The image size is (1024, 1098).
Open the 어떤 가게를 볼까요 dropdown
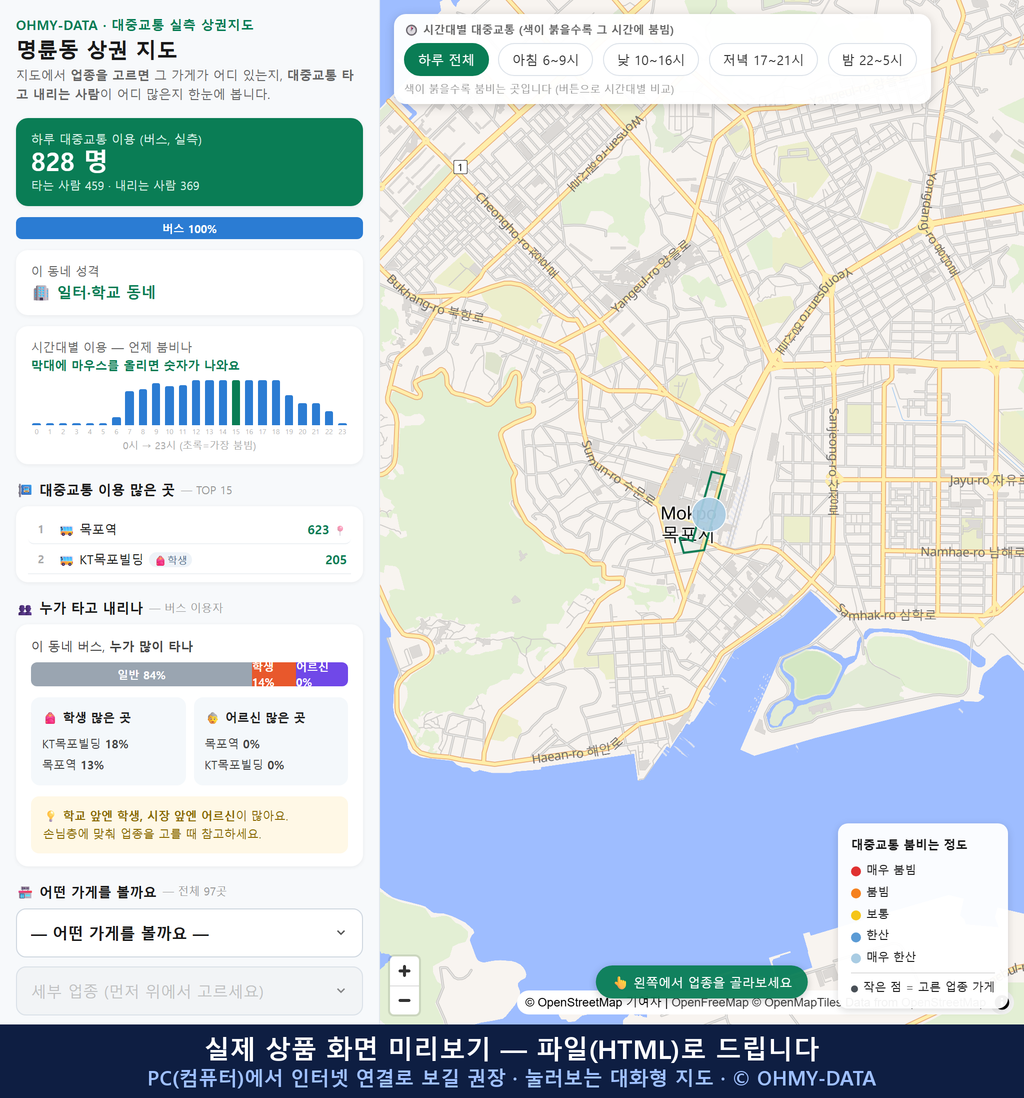[x=189, y=933]
